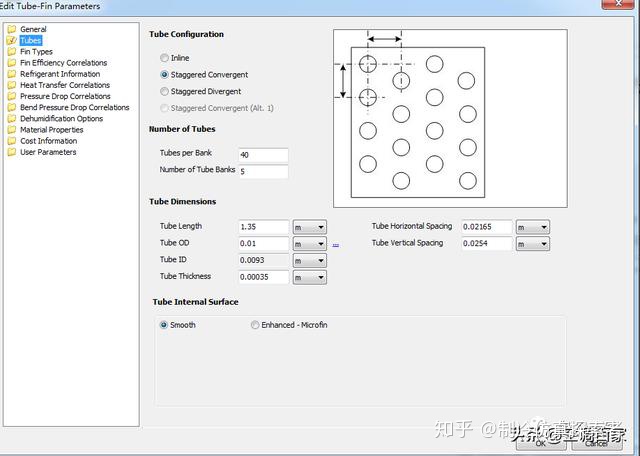Open Tube OD unit dropdown
Image resolution: width=640 pixels, height=456 pixels.
pos(310,244)
